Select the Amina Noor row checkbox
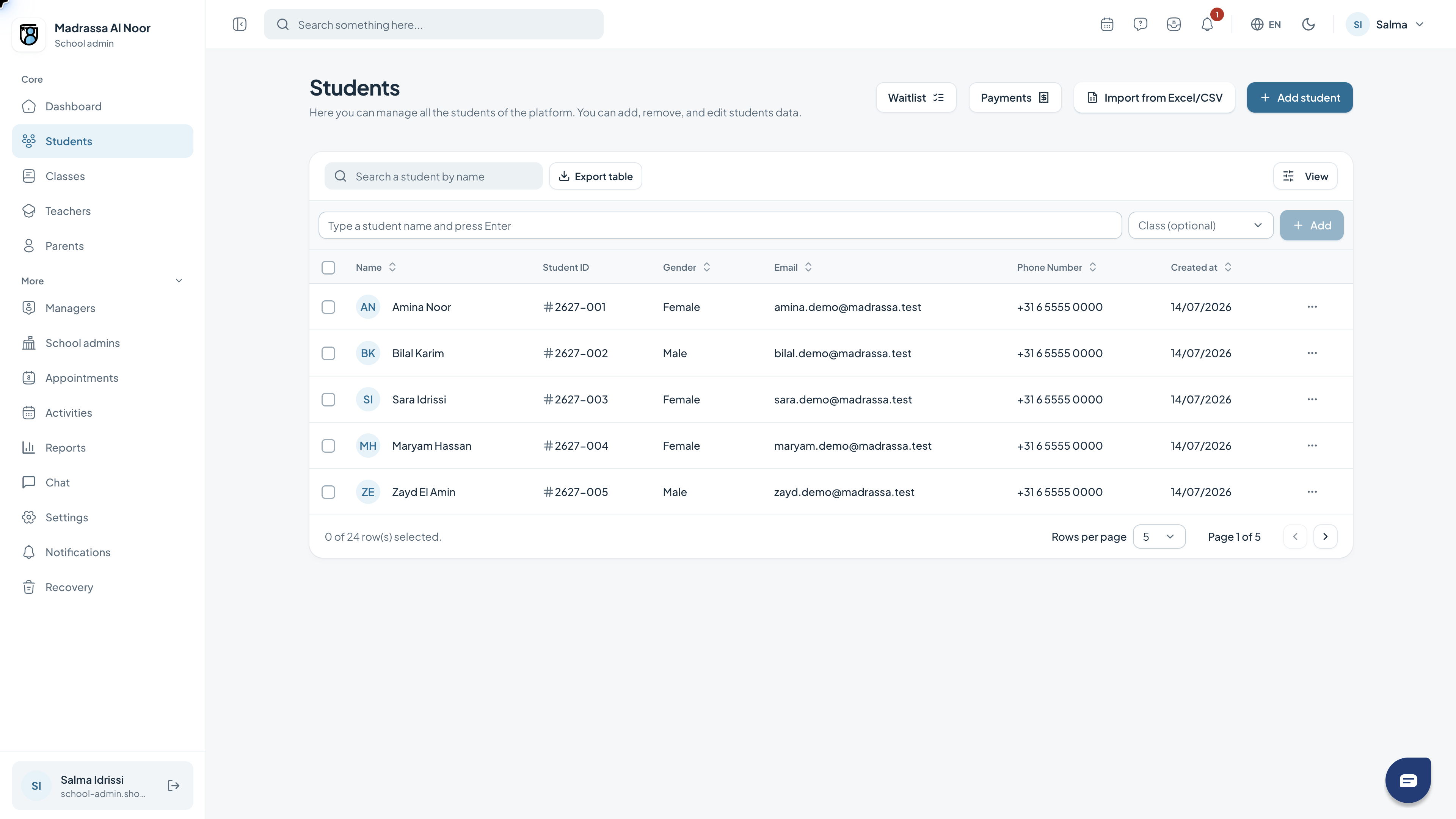Screen dimensions: 1456x819 click(328, 307)
